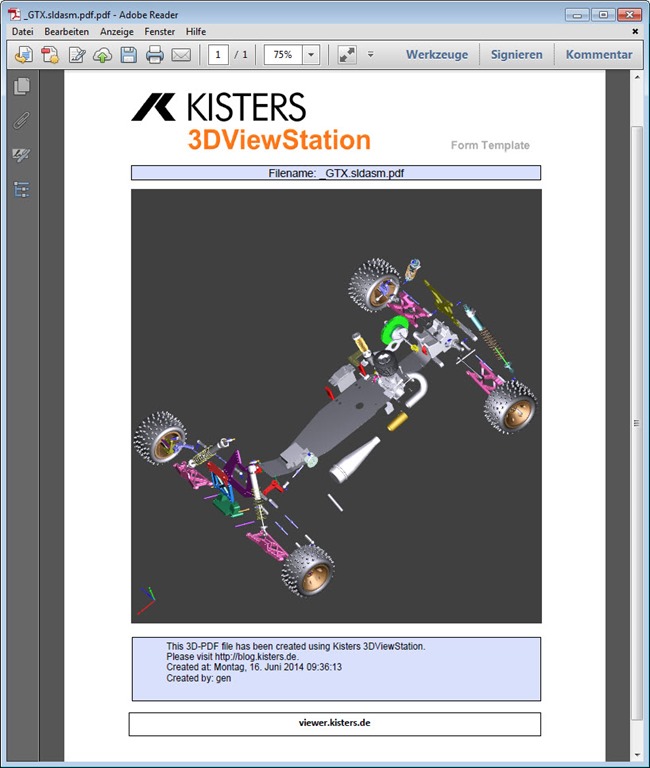Image resolution: width=650 pixels, height=768 pixels.
Task: Click the scrollbar down arrow
Action: 637,755
